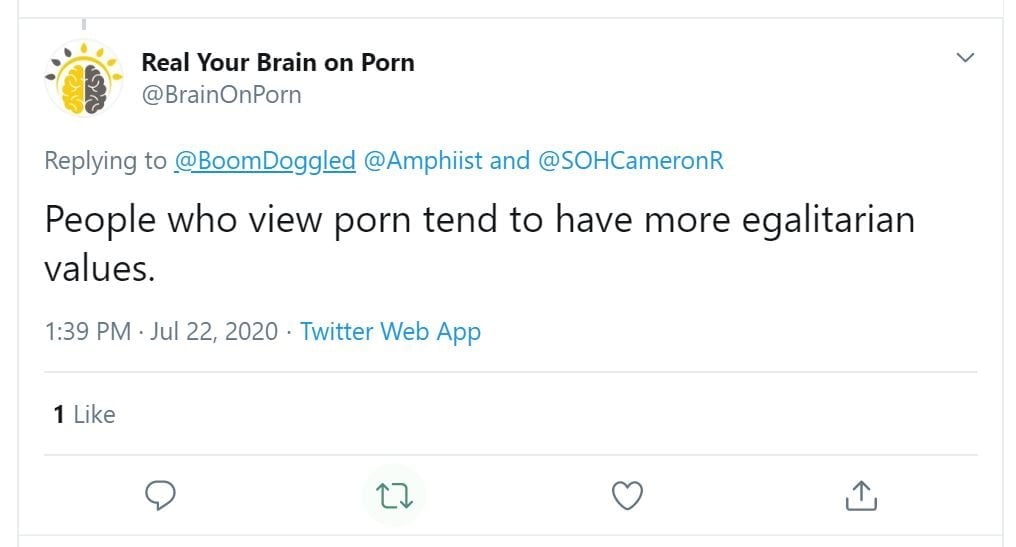Click the reply speech bubble icon
Image resolution: width=1016 pixels, height=547 pixels.
[x=162, y=494]
